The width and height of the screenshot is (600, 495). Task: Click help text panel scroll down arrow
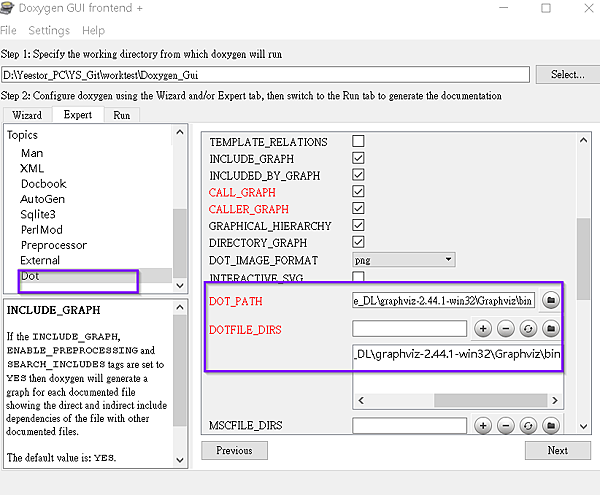180,460
